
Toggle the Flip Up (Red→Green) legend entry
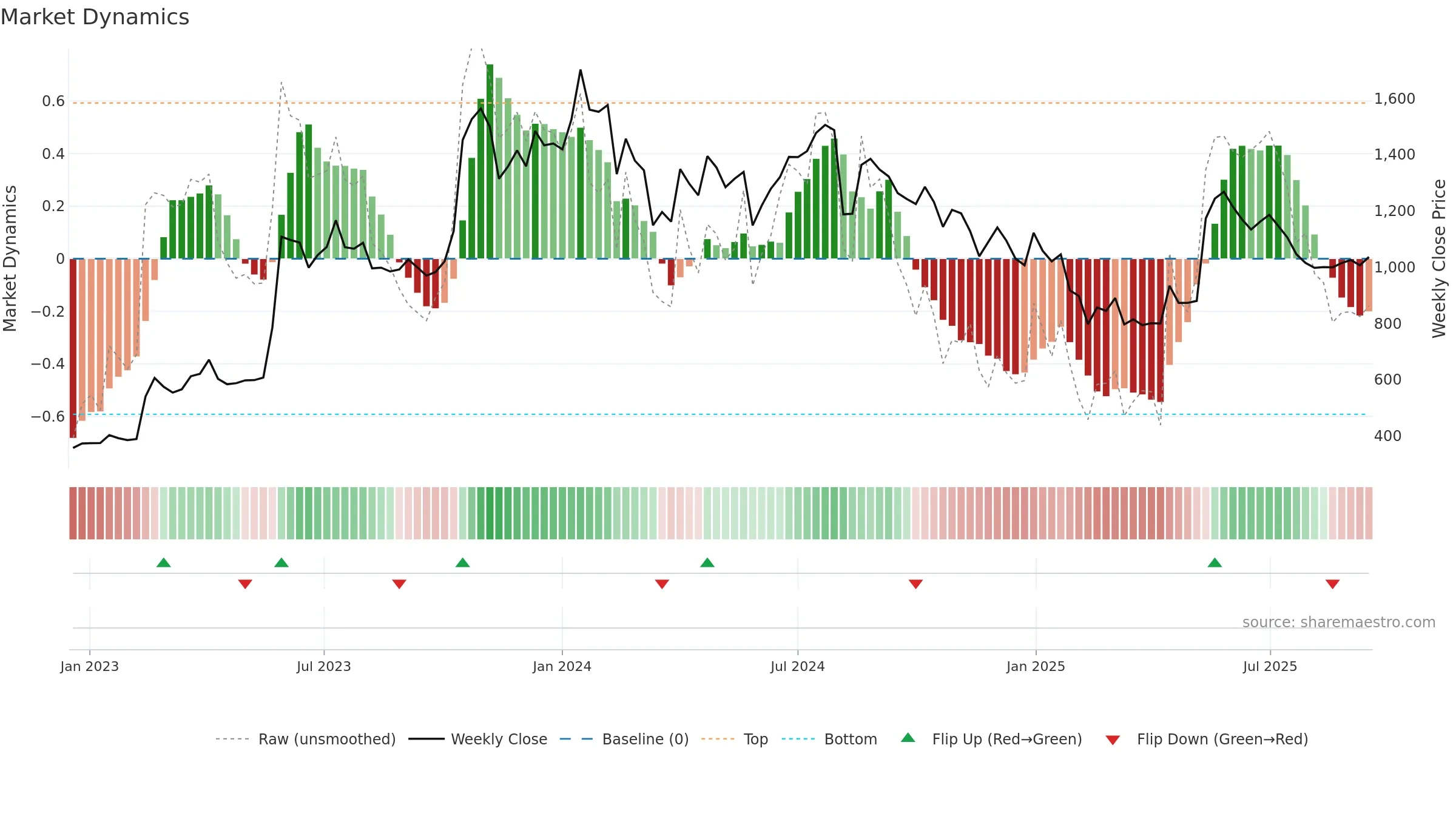pos(991,739)
